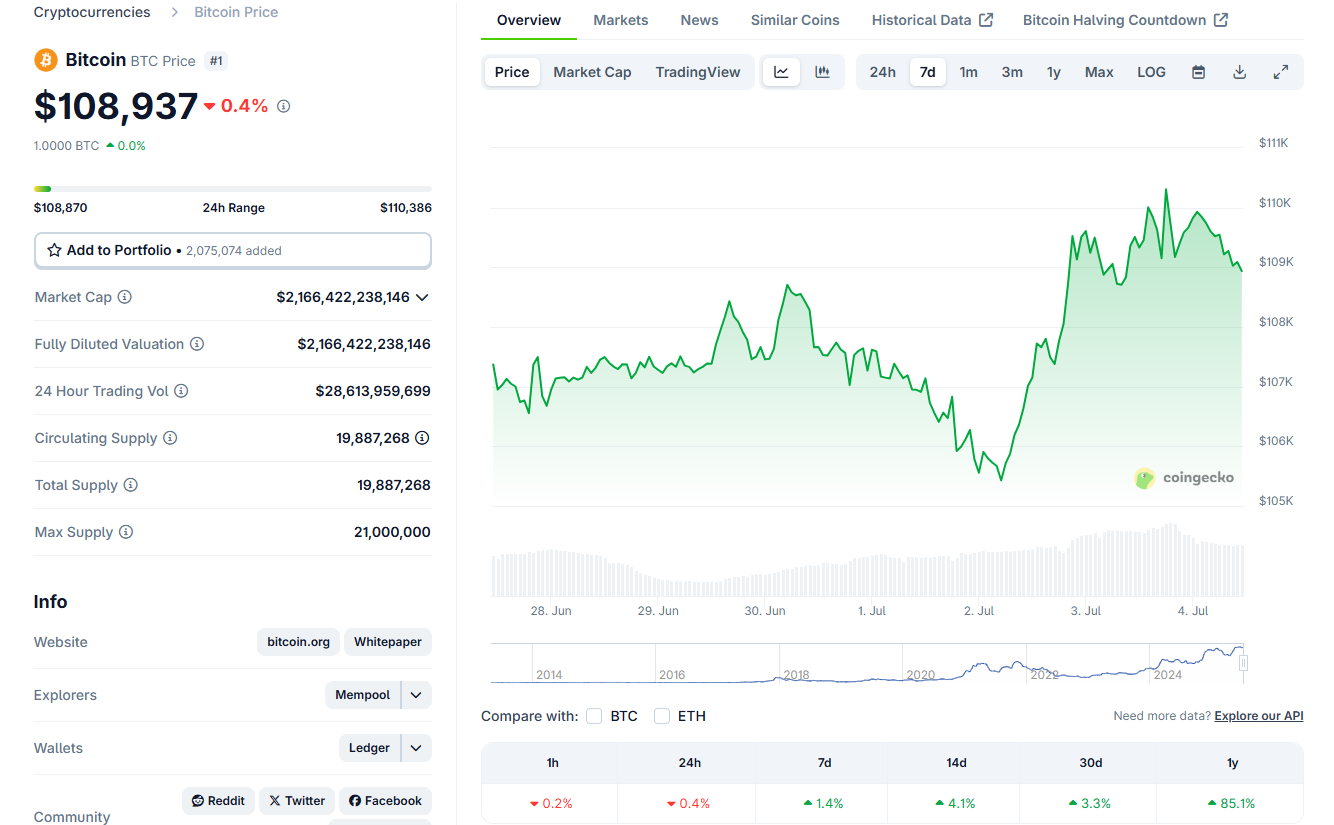Click info icon next to 19,887,268 circulating value
This screenshot has height=825, width=1334.
pos(422,438)
